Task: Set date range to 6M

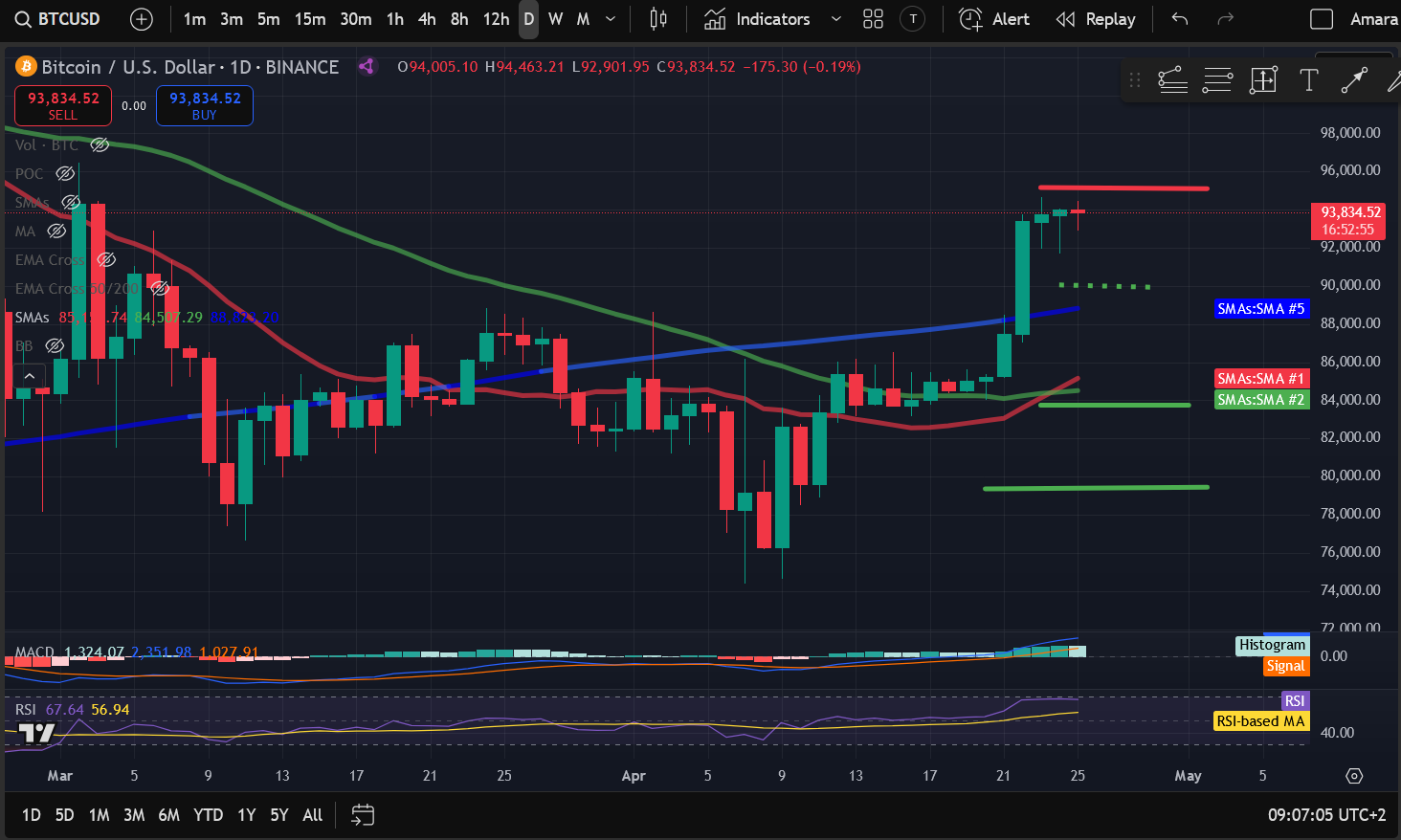Action: pos(168,815)
